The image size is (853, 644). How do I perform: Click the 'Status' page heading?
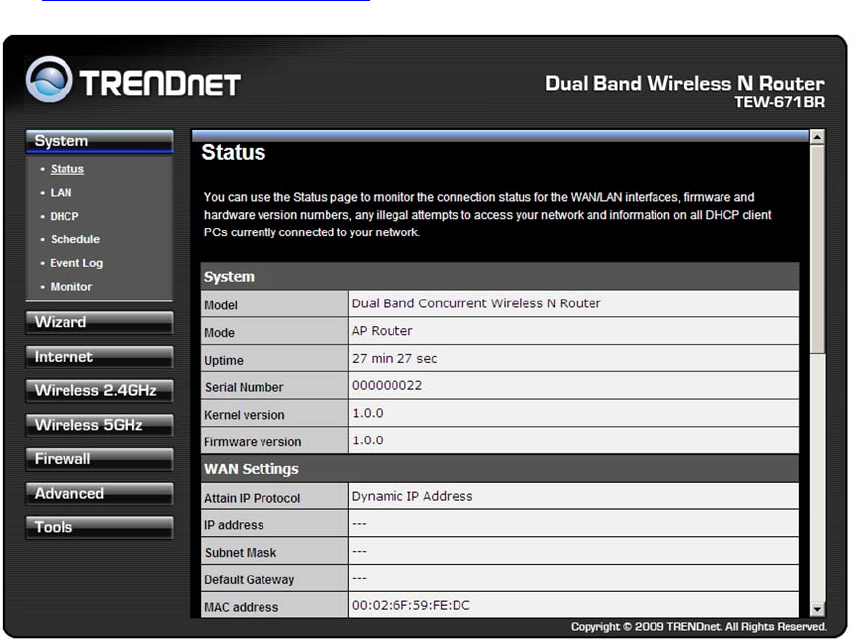pos(233,153)
